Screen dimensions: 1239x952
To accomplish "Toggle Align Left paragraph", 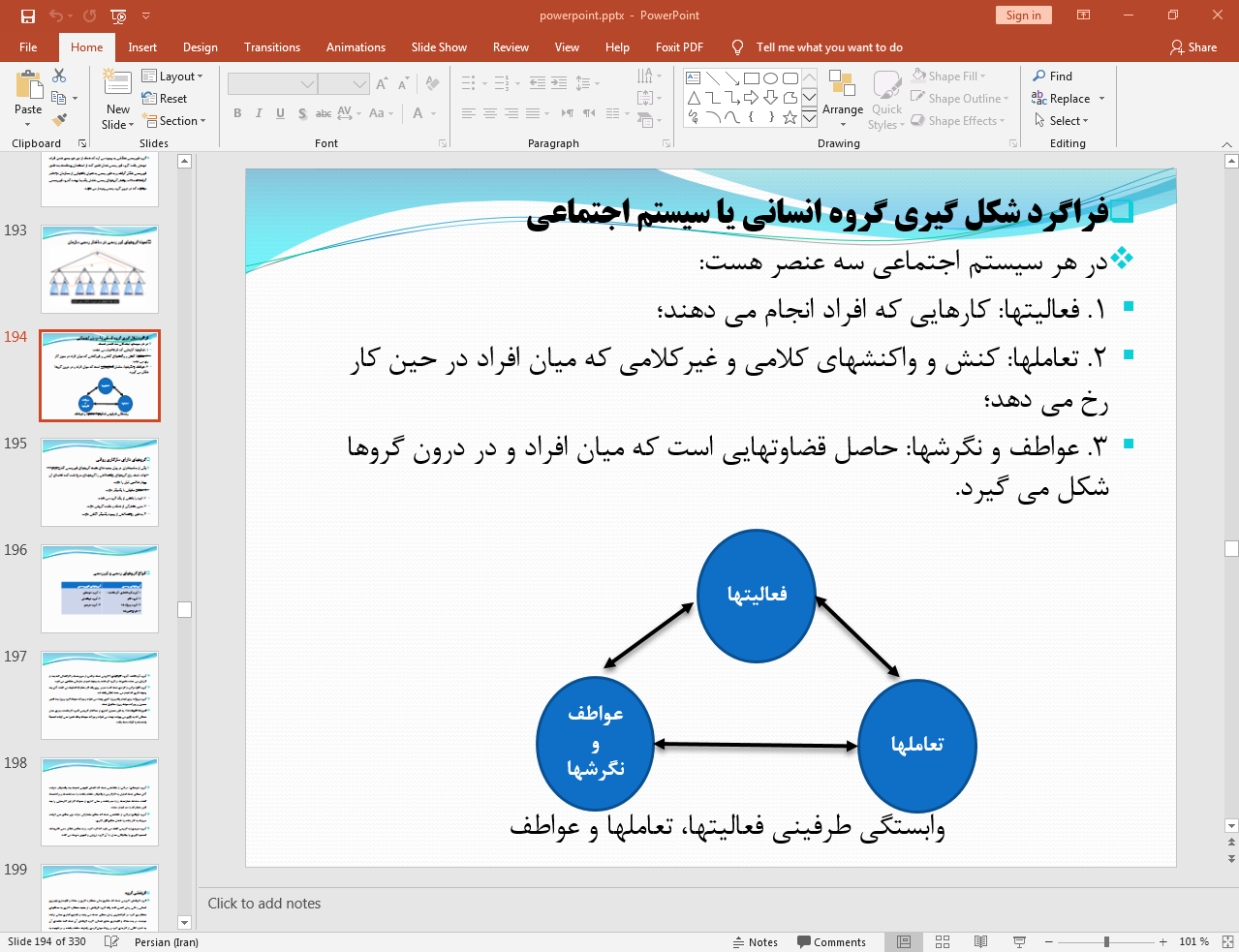I will tap(468, 113).
